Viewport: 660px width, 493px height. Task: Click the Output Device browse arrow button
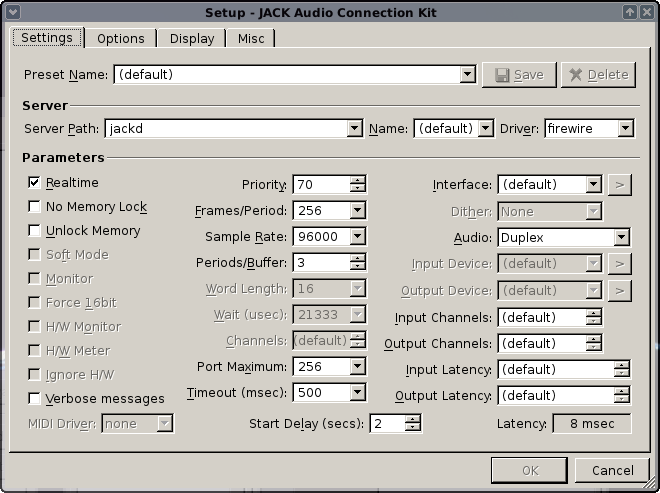pos(620,290)
